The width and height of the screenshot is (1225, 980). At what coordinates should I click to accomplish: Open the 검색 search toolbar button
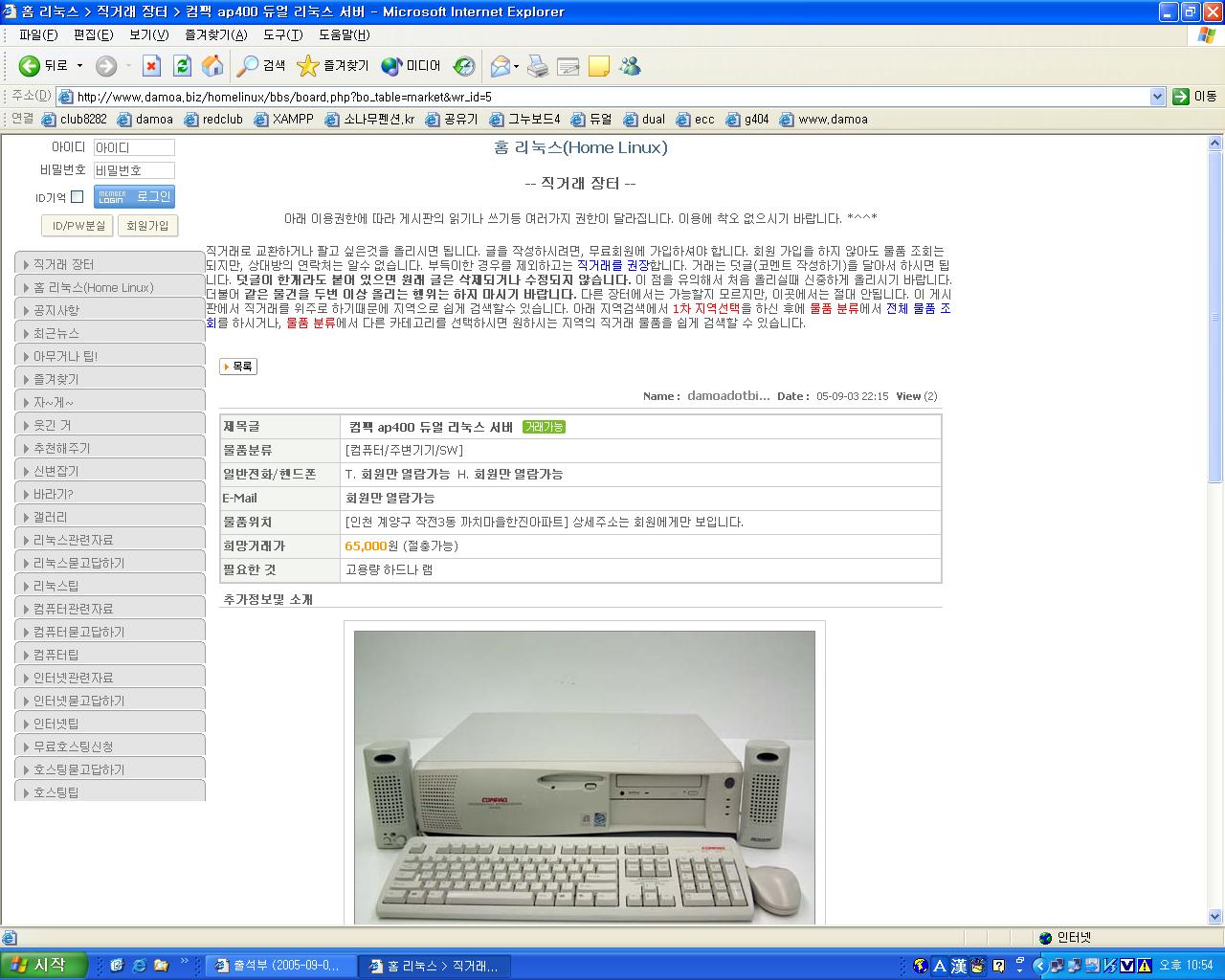[261, 66]
